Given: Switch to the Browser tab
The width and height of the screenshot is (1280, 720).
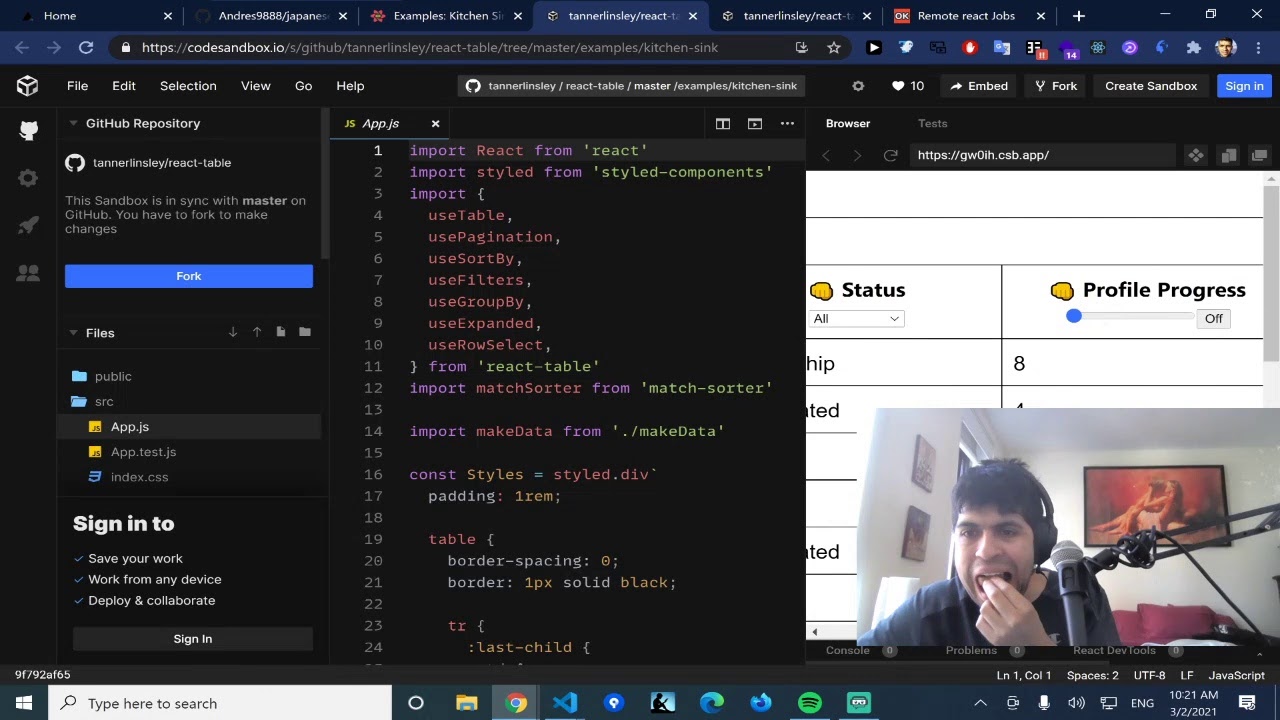Looking at the screenshot, I should coord(848,123).
